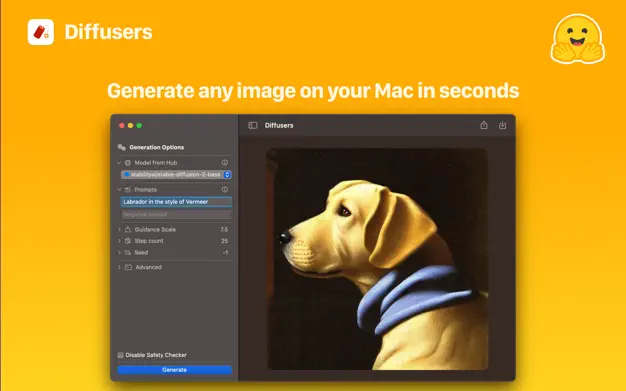Screen dimensions: 626x391
Task: Click the Diffusers window title
Action: (x=279, y=125)
